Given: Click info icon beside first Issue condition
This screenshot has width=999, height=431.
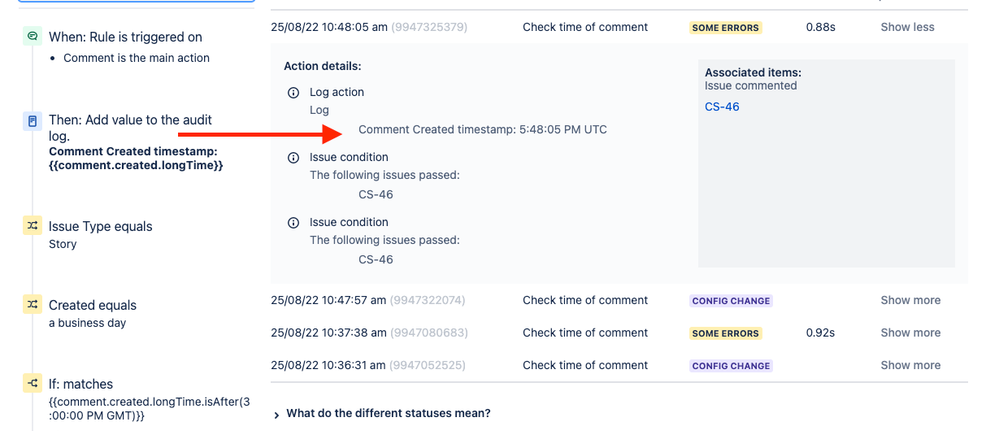Looking at the screenshot, I should click(293, 157).
